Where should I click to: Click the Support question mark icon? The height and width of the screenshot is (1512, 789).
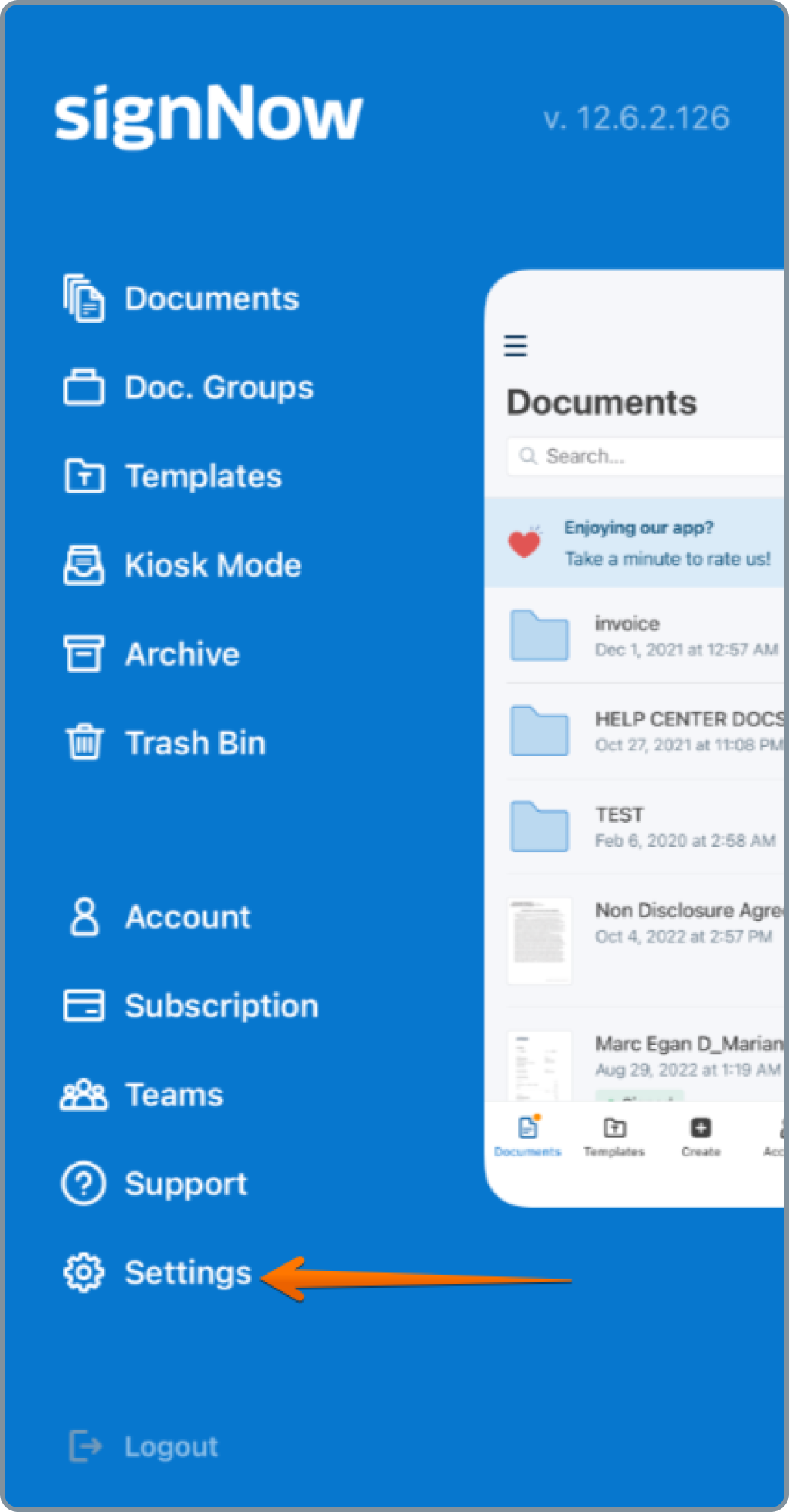coord(83,1183)
